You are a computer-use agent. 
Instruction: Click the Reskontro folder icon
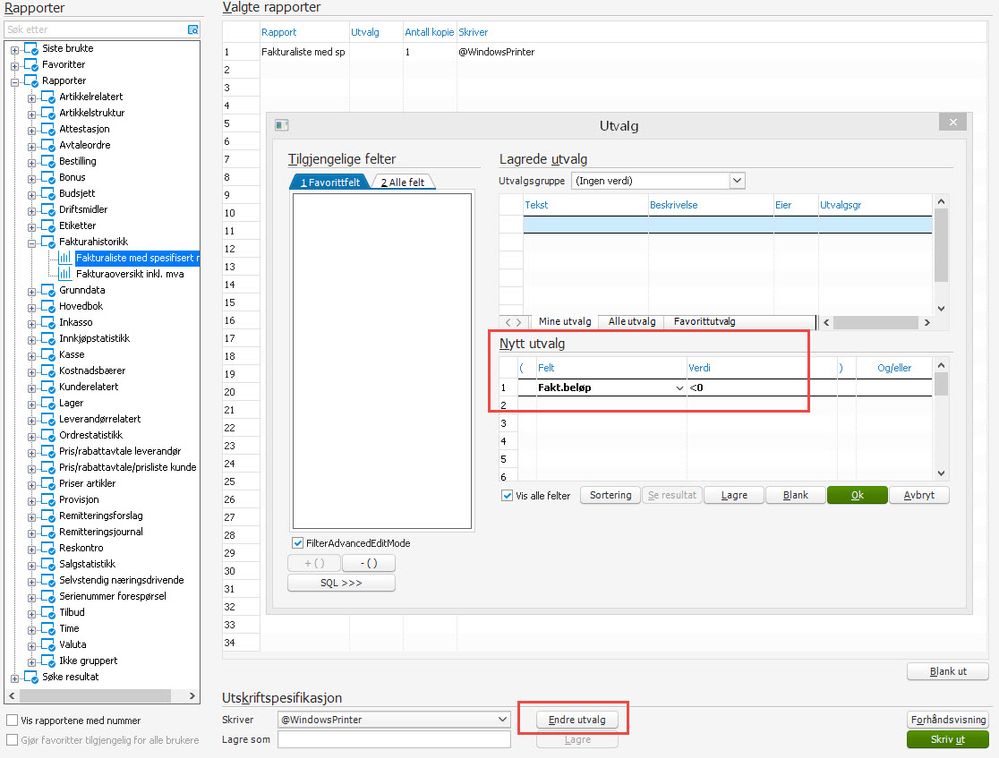[x=48, y=548]
